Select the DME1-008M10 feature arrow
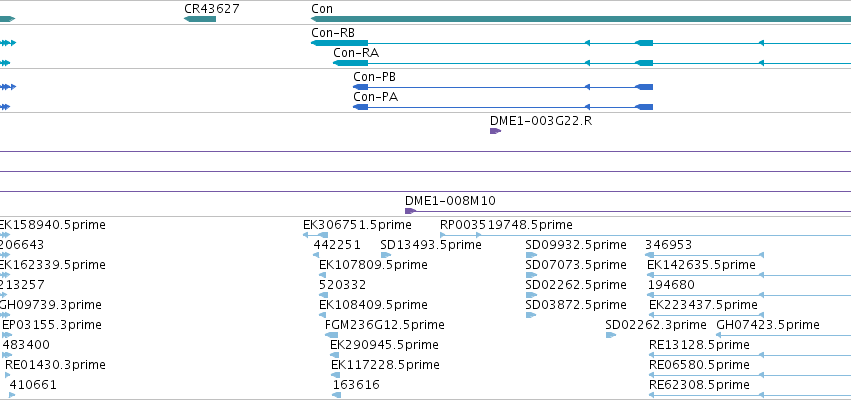851x400 pixels. click(x=411, y=211)
